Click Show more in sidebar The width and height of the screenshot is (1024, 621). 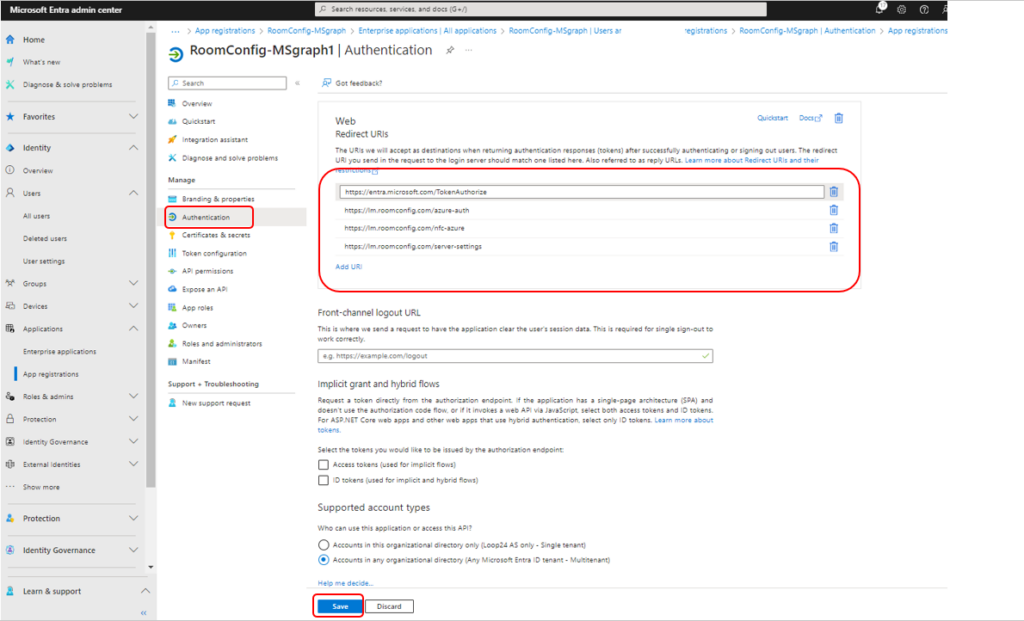[41, 487]
